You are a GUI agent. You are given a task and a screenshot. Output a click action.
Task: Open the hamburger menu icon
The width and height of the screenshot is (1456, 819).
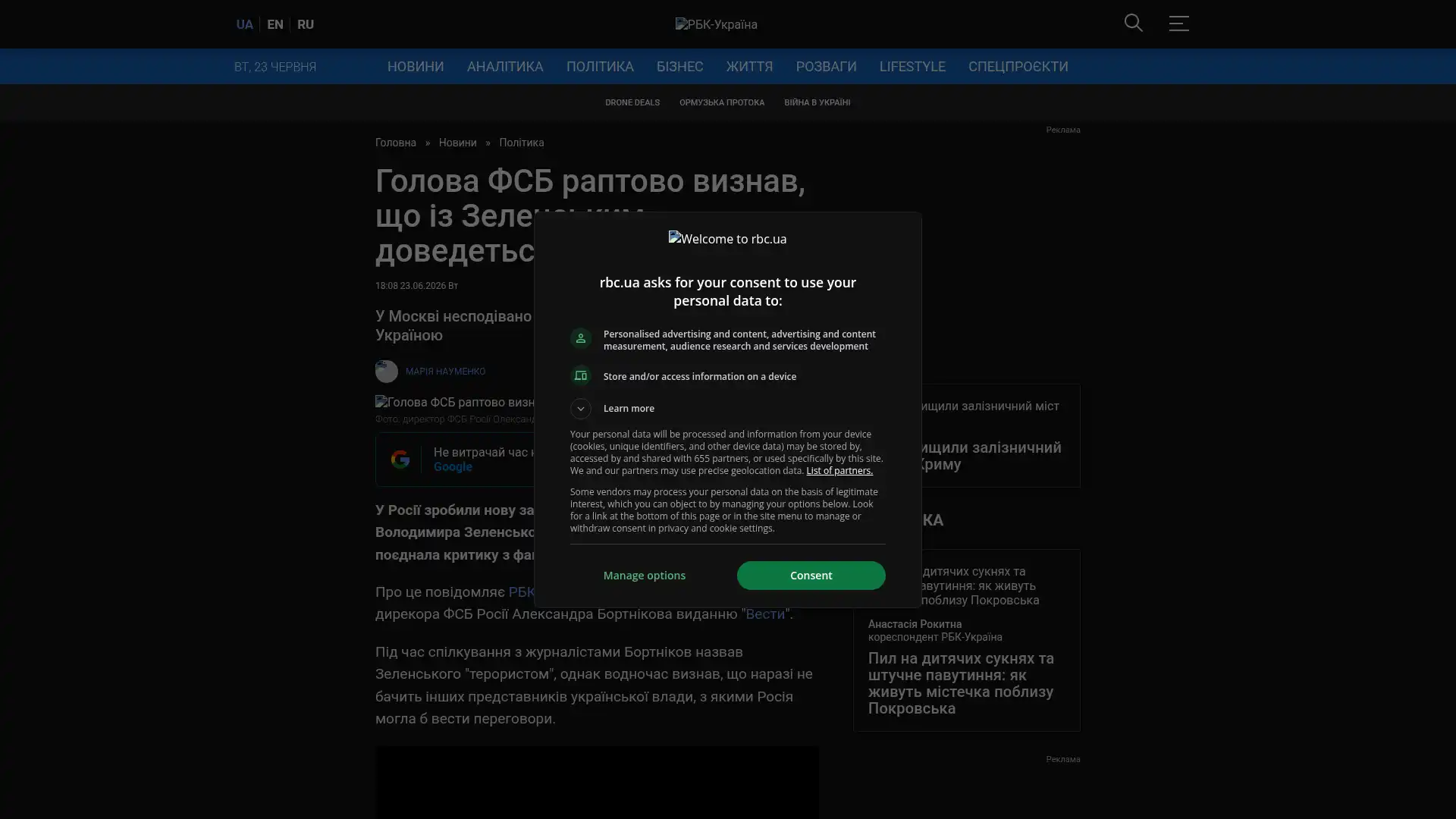[x=1178, y=24]
